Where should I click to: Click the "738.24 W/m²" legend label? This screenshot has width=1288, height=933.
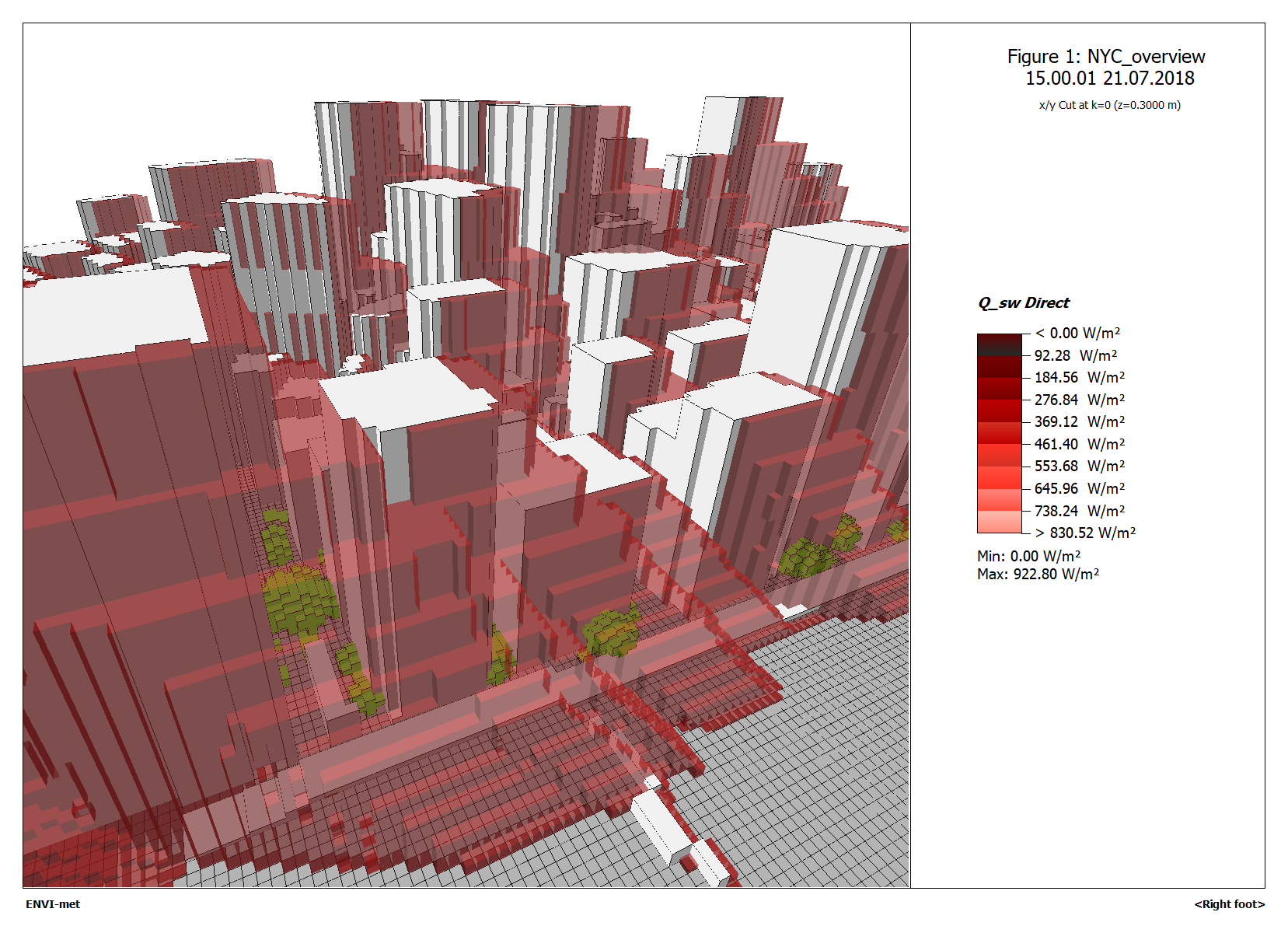pyautogui.click(x=1079, y=511)
